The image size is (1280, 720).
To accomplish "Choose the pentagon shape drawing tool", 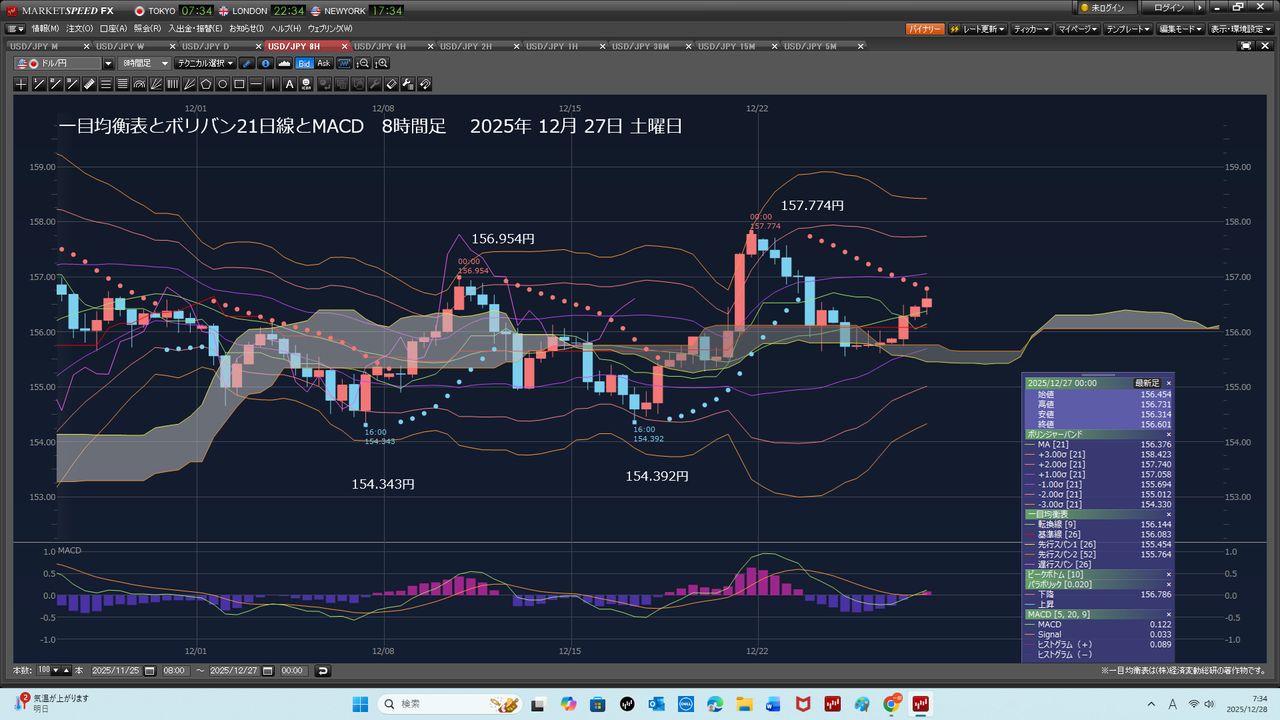I will point(206,84).
